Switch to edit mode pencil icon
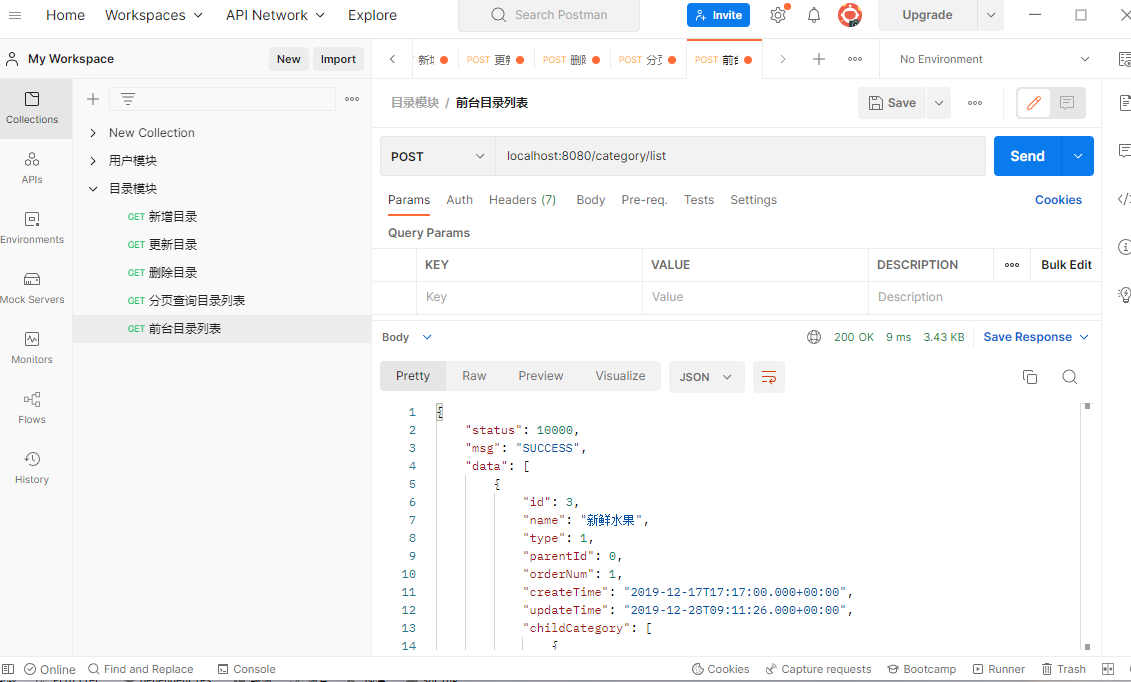1131x682 pixels. click(x=1034, y=103)
